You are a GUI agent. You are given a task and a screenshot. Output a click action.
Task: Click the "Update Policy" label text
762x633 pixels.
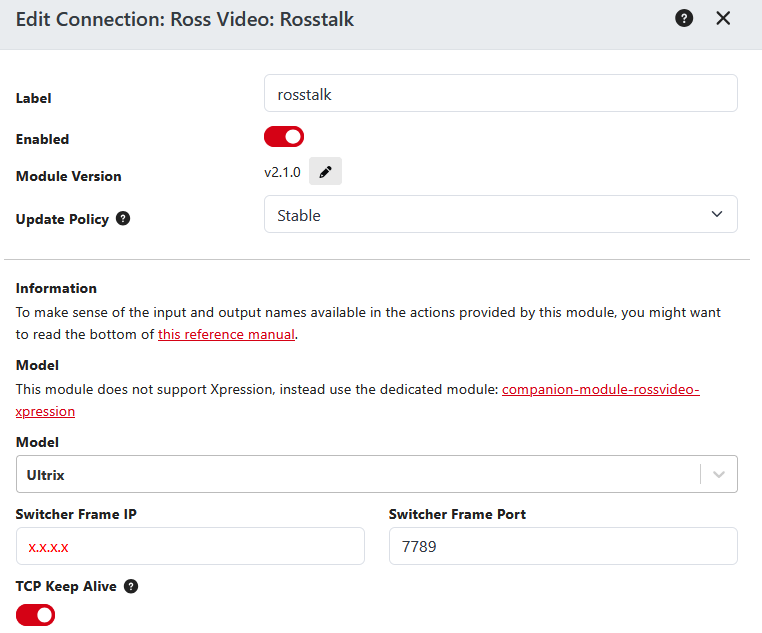[x=62, y=219]
